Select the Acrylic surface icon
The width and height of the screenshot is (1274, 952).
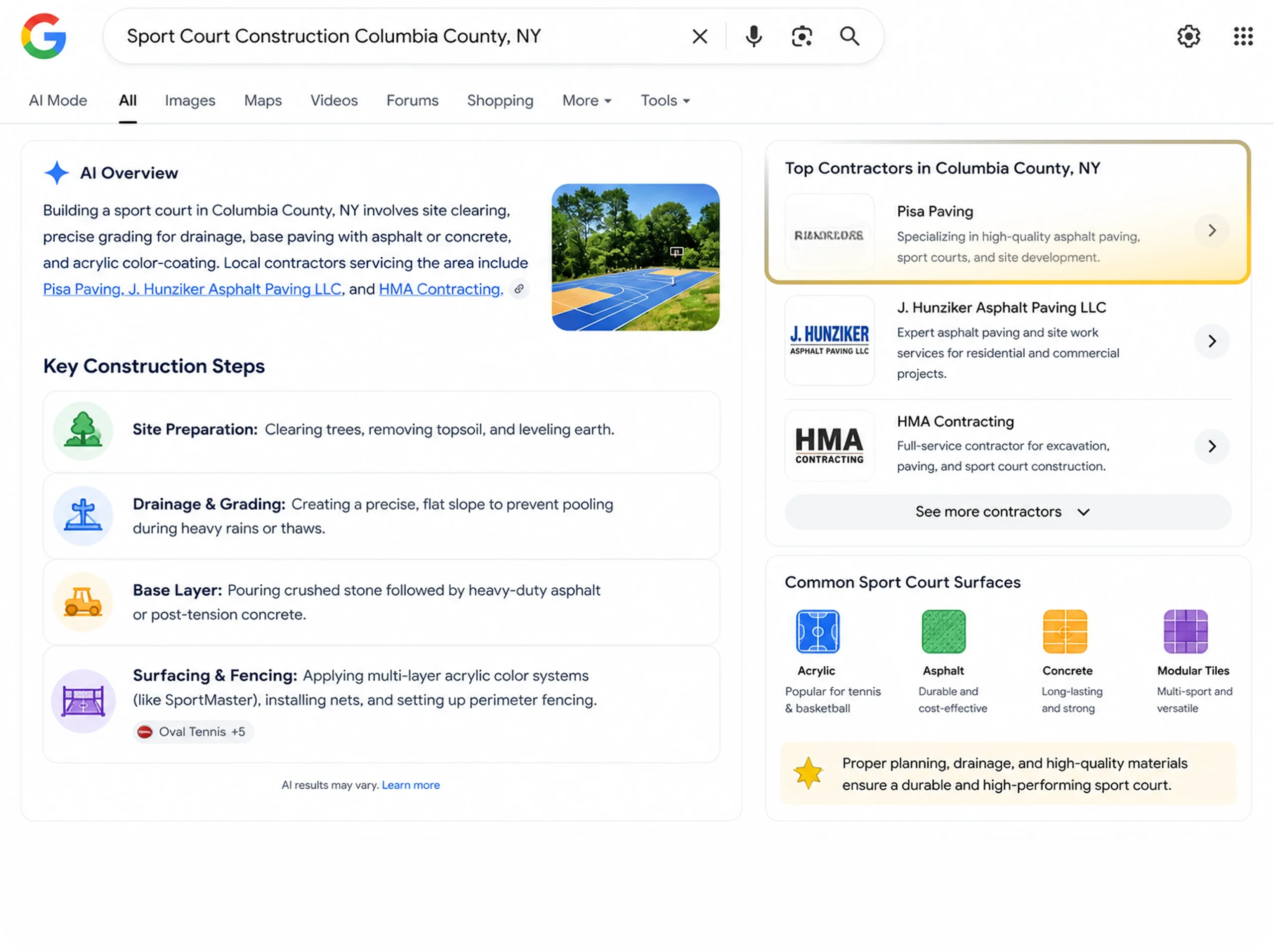point(817,631)
